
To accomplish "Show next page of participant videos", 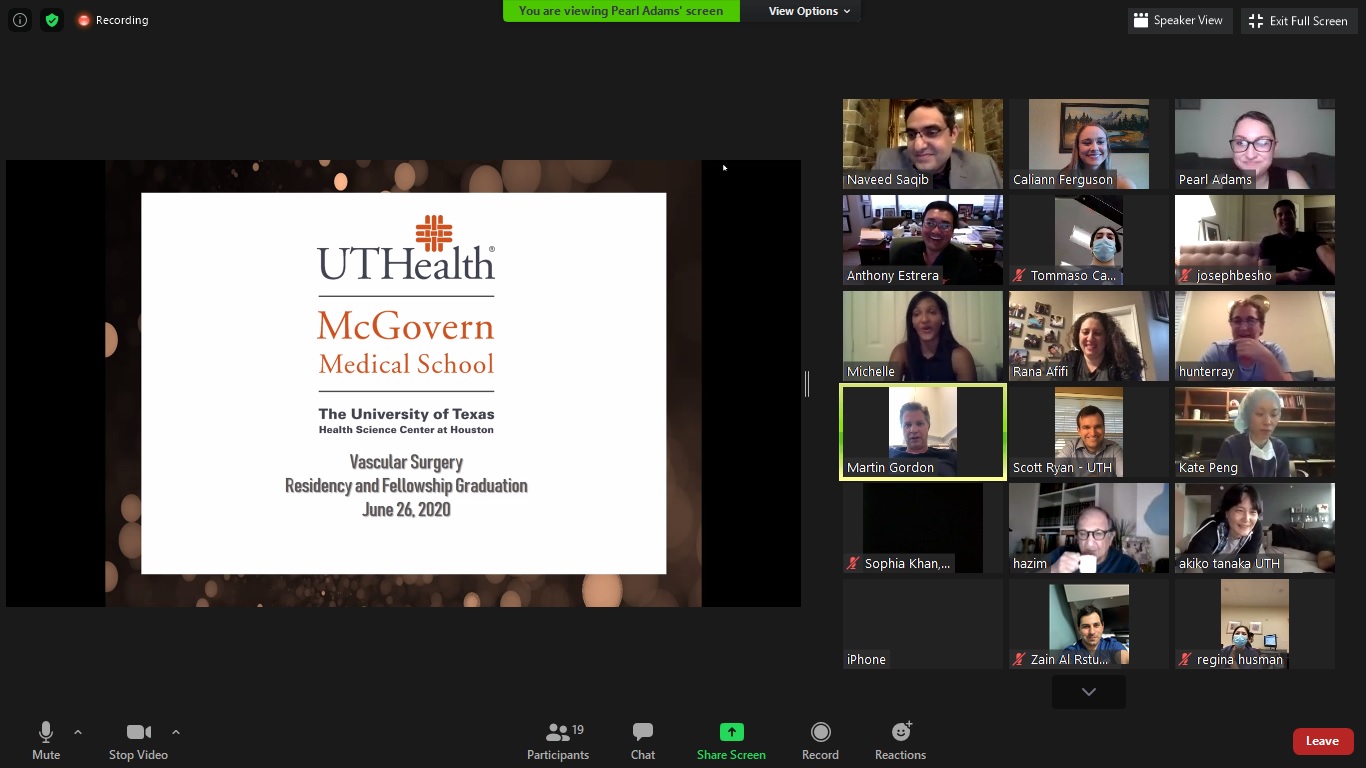I will click(1088, 691).
